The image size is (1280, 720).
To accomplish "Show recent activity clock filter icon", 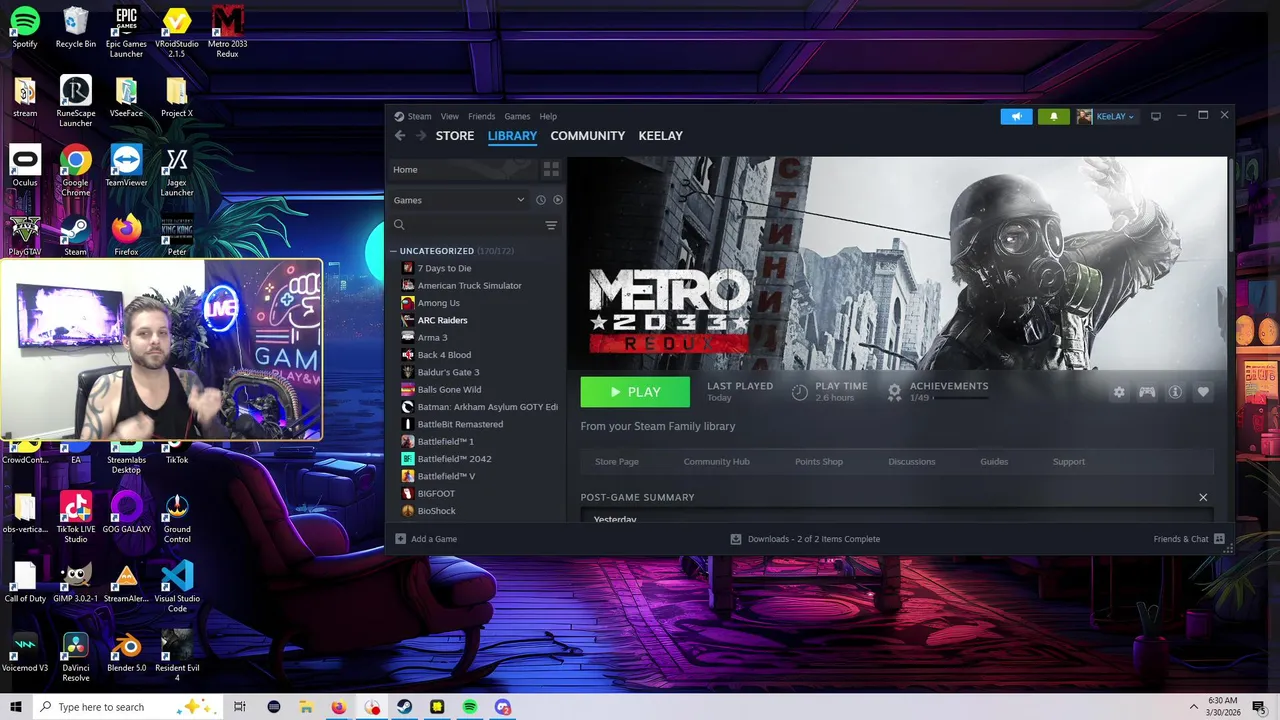I will 540,200.
